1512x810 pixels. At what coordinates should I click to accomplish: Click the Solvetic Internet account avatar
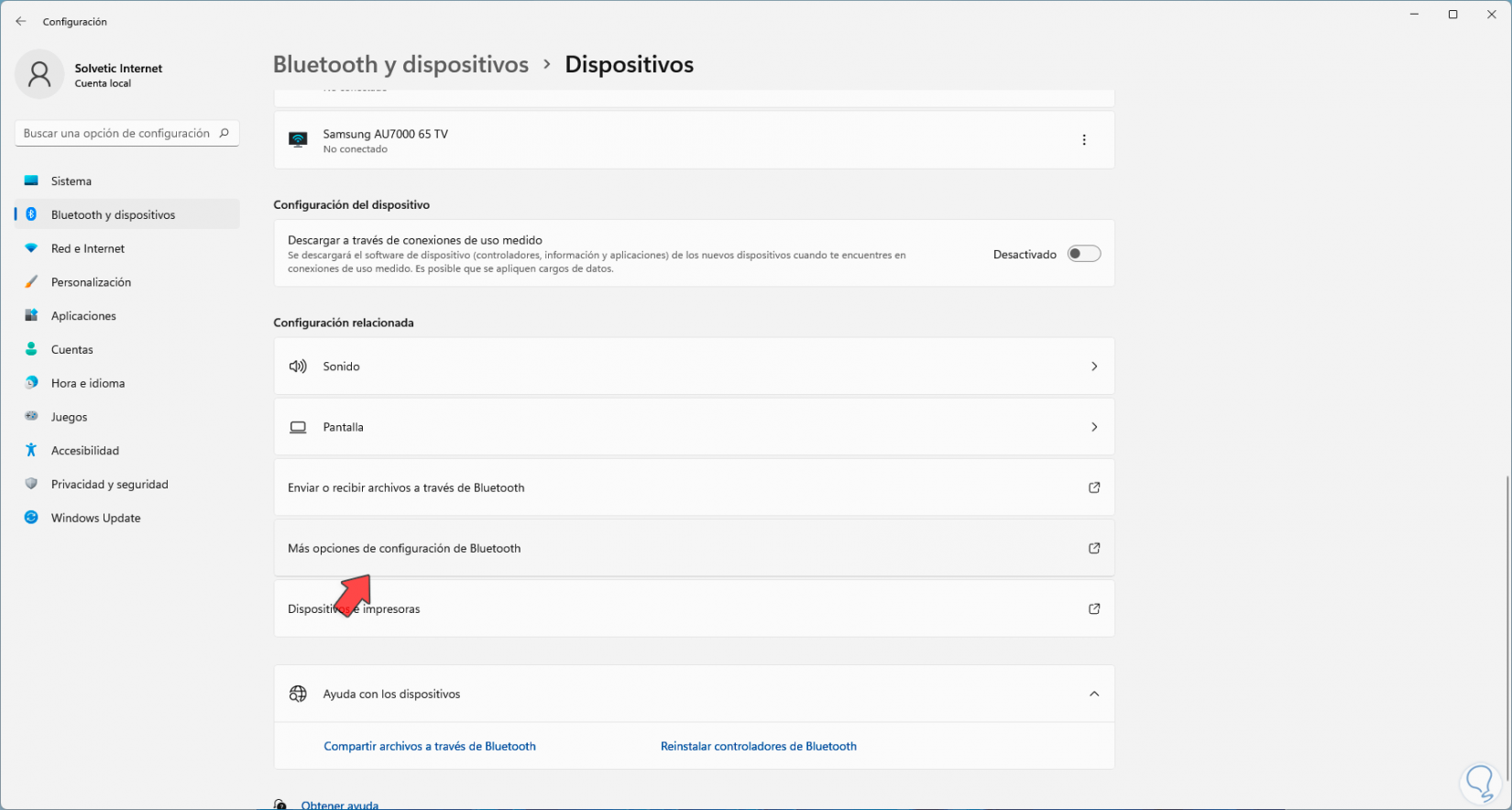pyautogui.click(x=39, y=74)
